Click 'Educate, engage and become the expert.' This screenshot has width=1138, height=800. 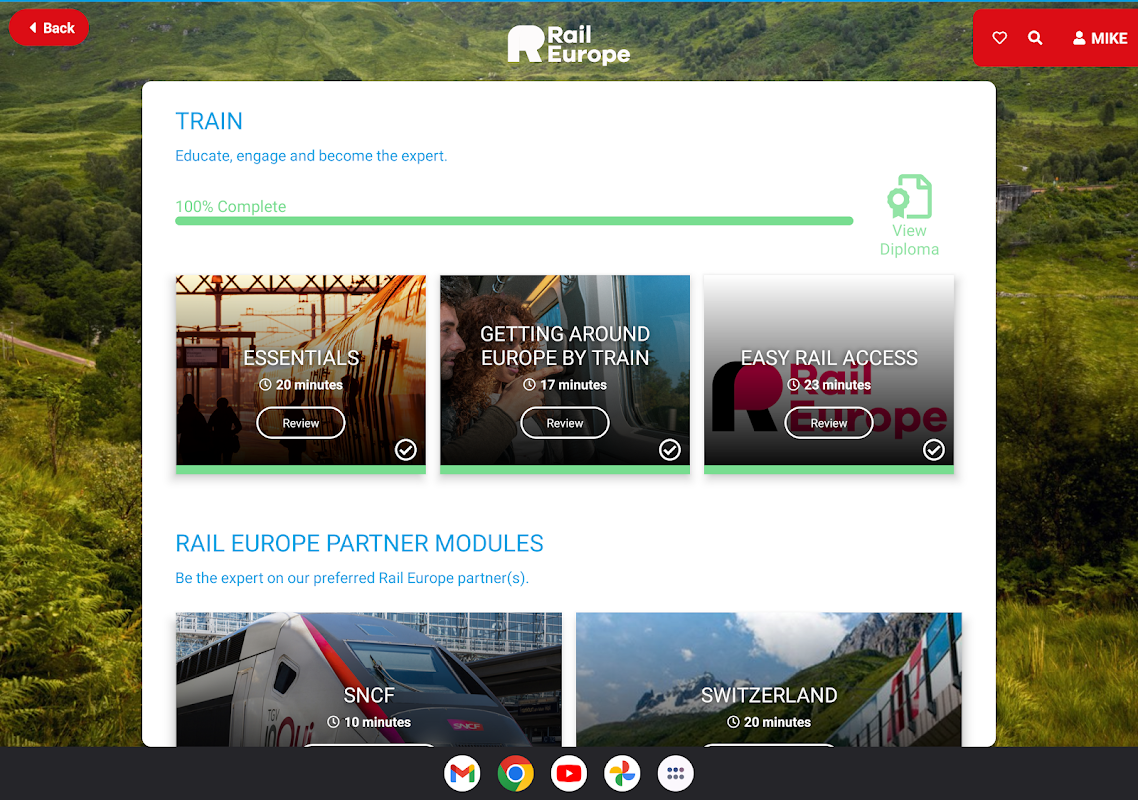point(311,155)
